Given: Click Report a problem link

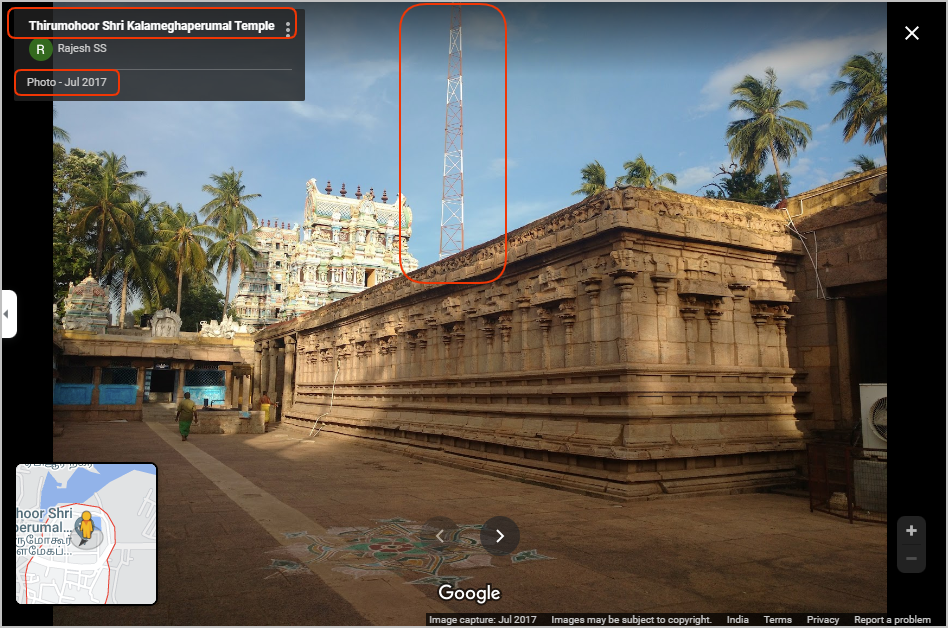Looking at the screenshot, I should [892, 620].
